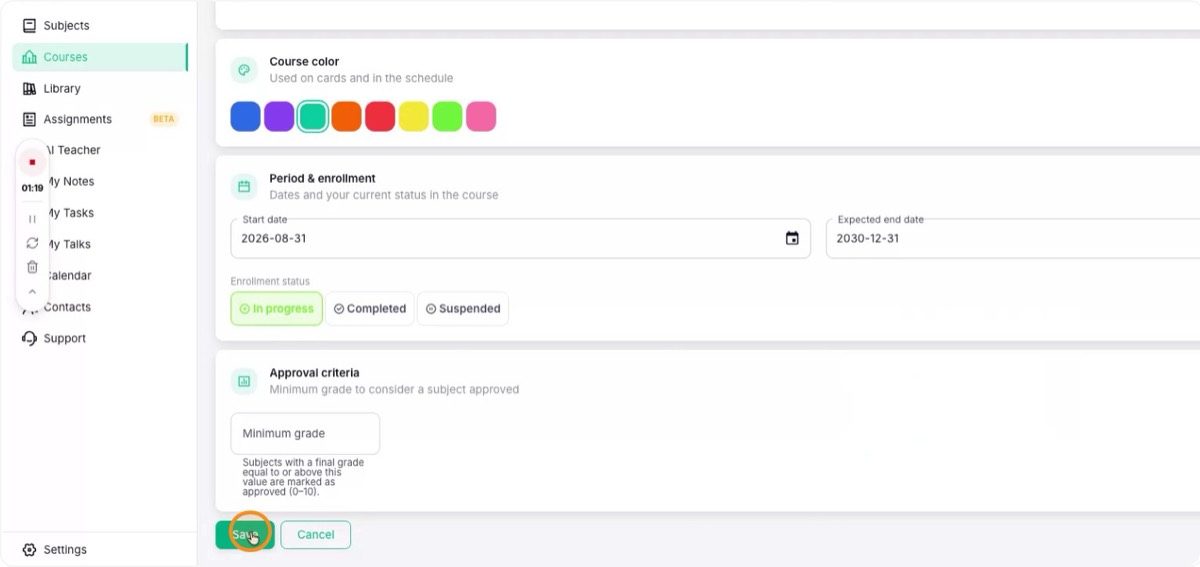
Task: Click the Courses bar chart icon
Action: coord(29,57)
